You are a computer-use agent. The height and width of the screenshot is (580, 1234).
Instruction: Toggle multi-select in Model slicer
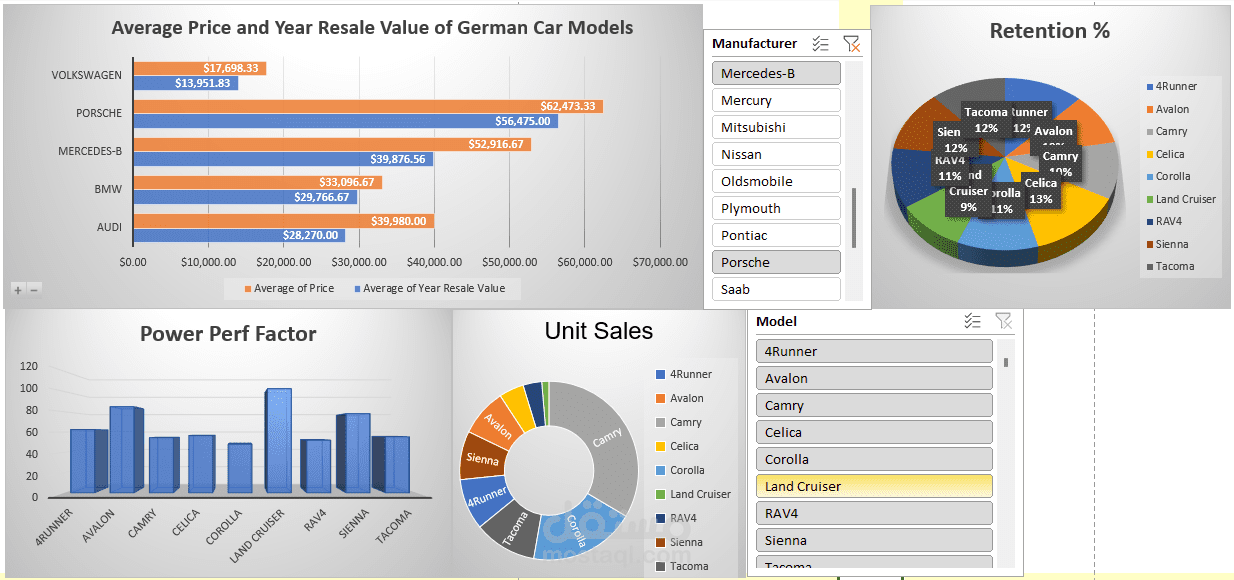[972, 321]
